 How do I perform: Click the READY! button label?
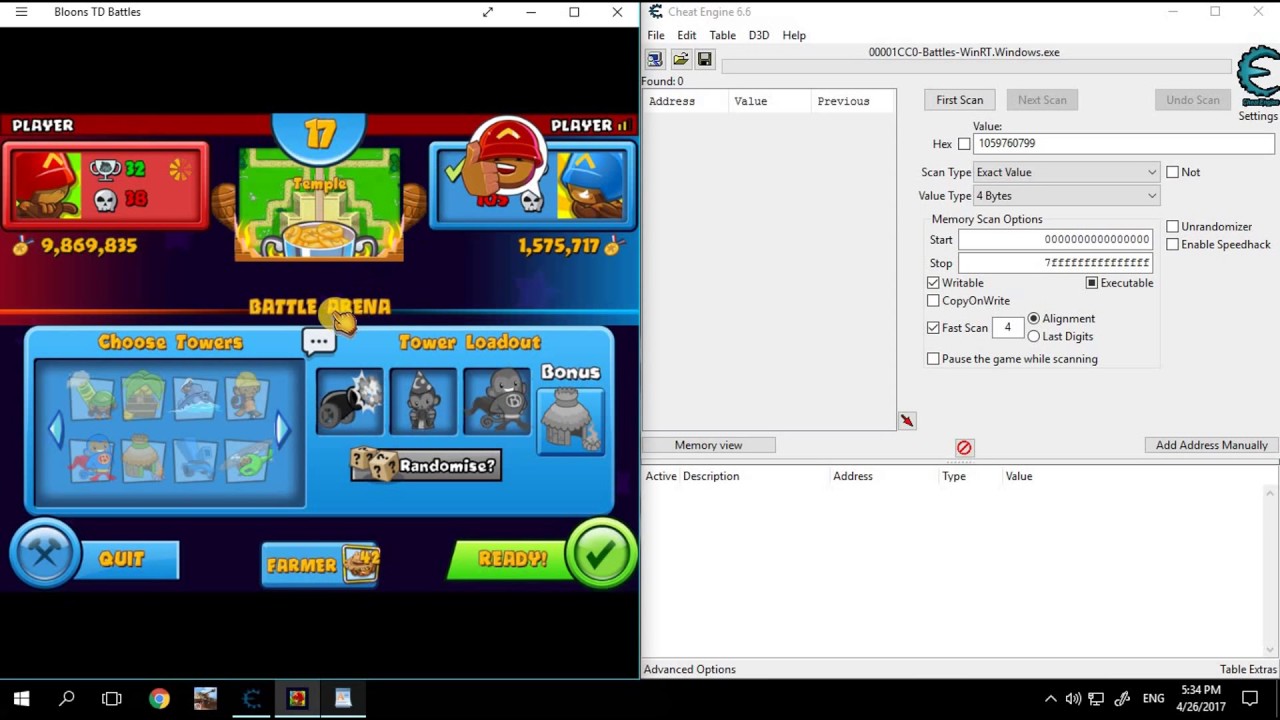(512, 558)
